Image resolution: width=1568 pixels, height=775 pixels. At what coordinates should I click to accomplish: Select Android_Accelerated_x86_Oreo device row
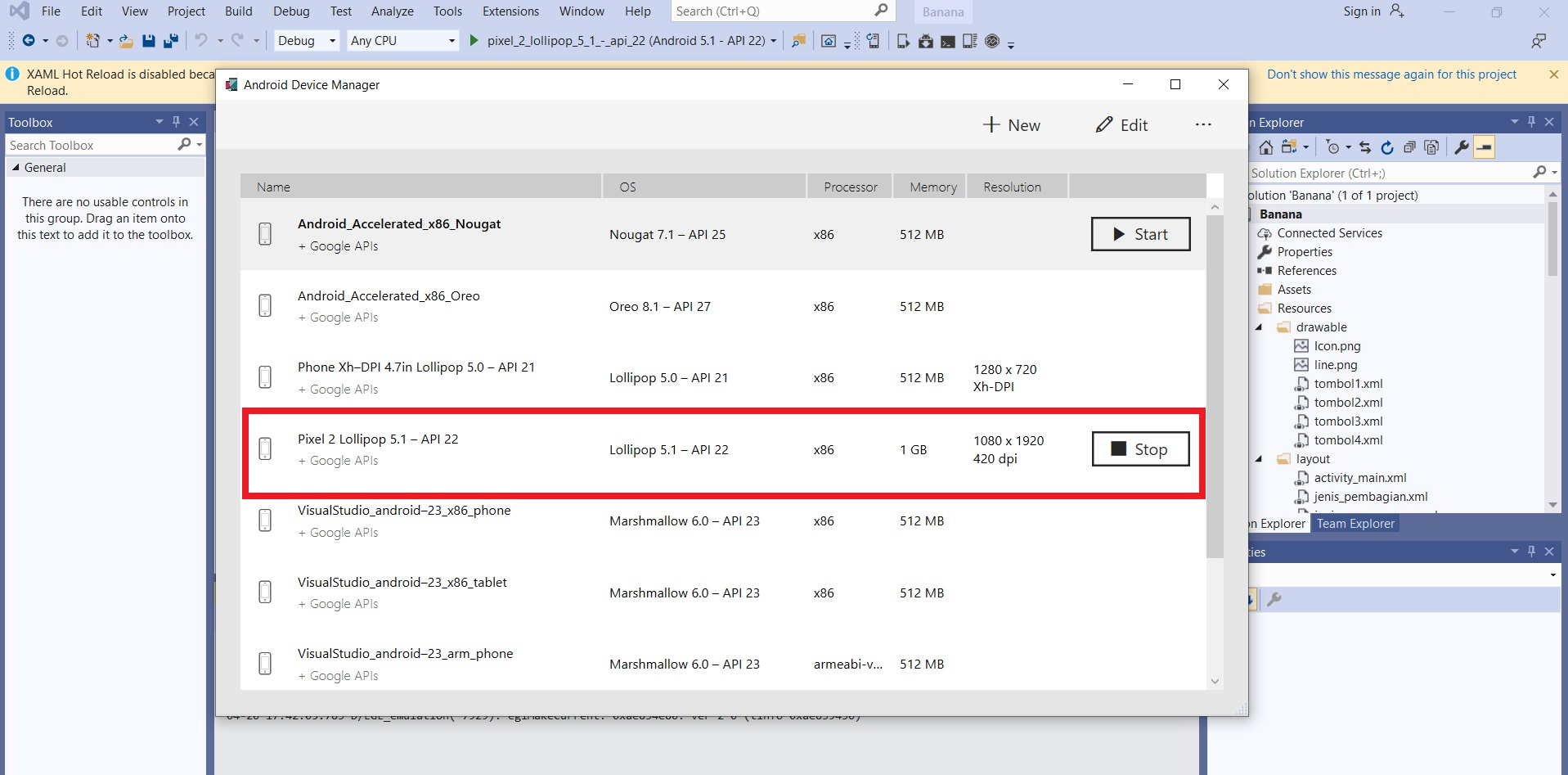click(723, 306)
